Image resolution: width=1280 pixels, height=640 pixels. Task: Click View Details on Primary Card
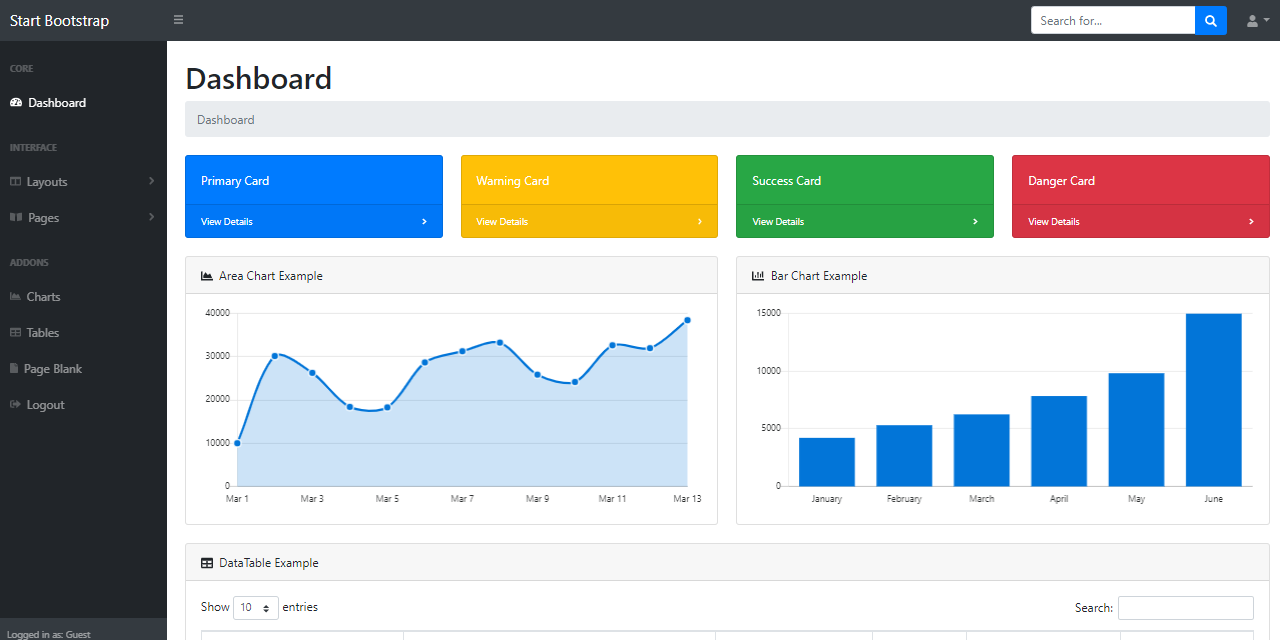[227, 222]
